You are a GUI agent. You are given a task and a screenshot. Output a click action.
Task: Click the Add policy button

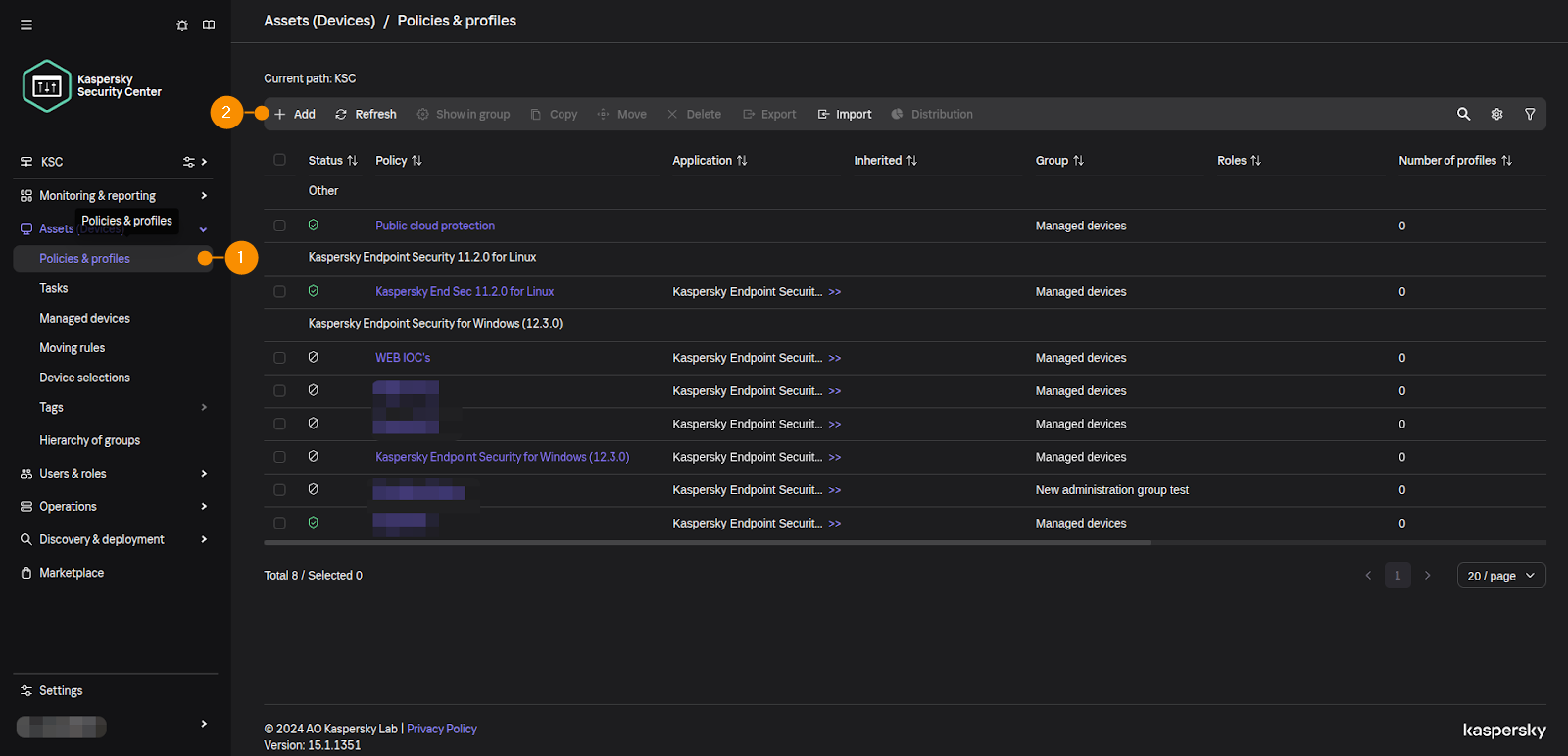coord(295,114)
